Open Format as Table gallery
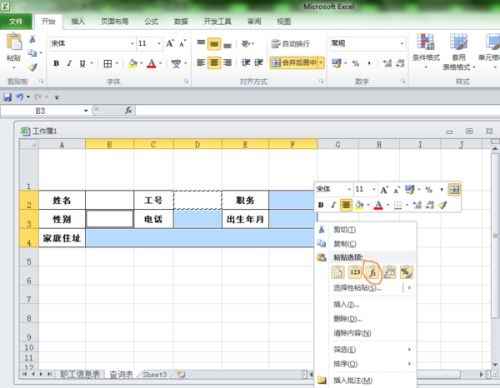This screenshot has height=388, width=500. [x=459, y=52]
